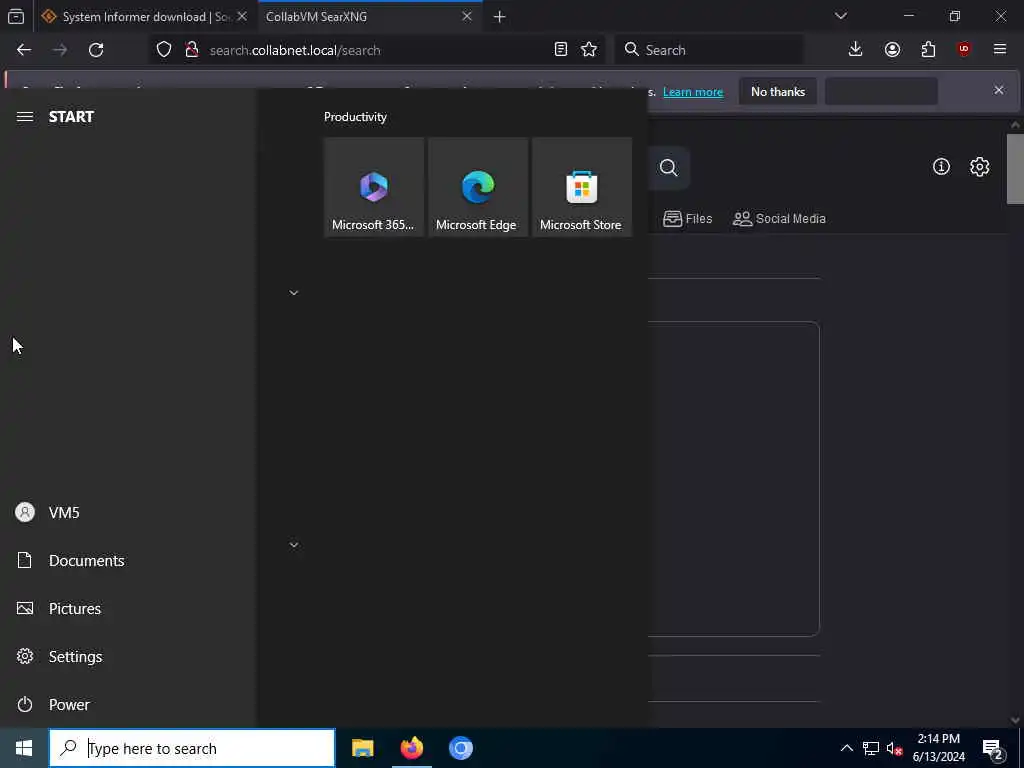Open the Firefox downloads panel
1024x768 pixels.
pos(856,50)
